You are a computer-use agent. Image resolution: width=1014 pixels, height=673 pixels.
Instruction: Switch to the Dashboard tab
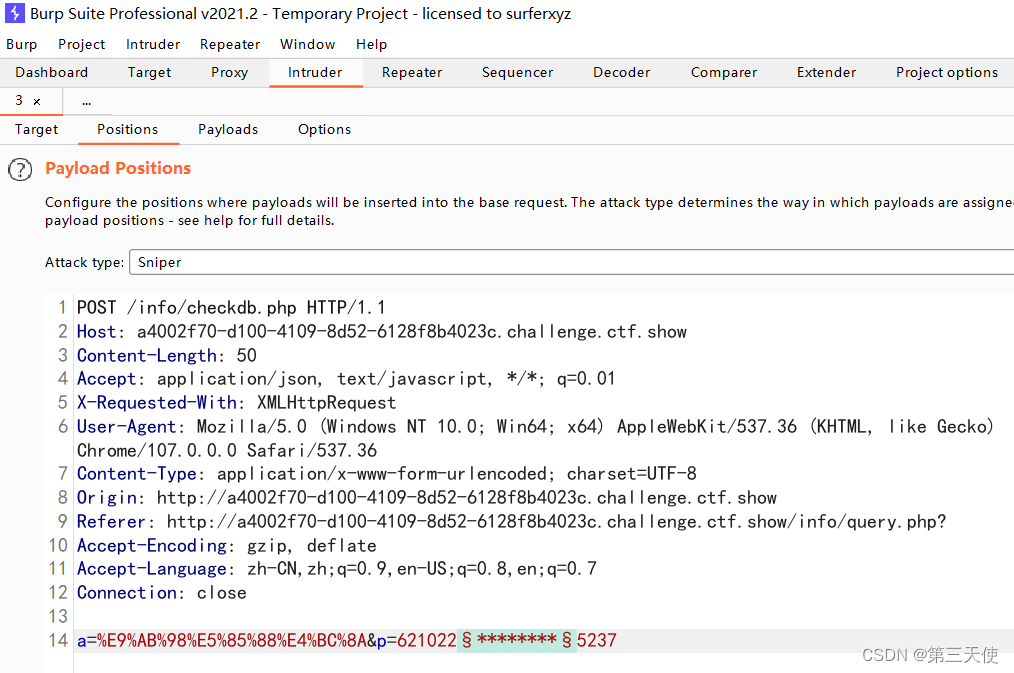52,72
